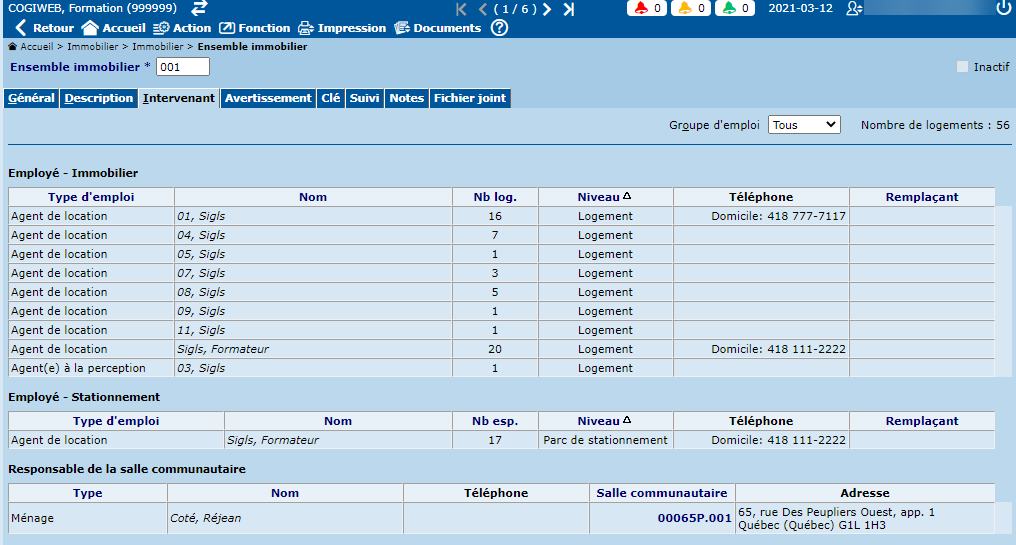
Task: Switch to the Description tab
Action: tap(98, 98)
